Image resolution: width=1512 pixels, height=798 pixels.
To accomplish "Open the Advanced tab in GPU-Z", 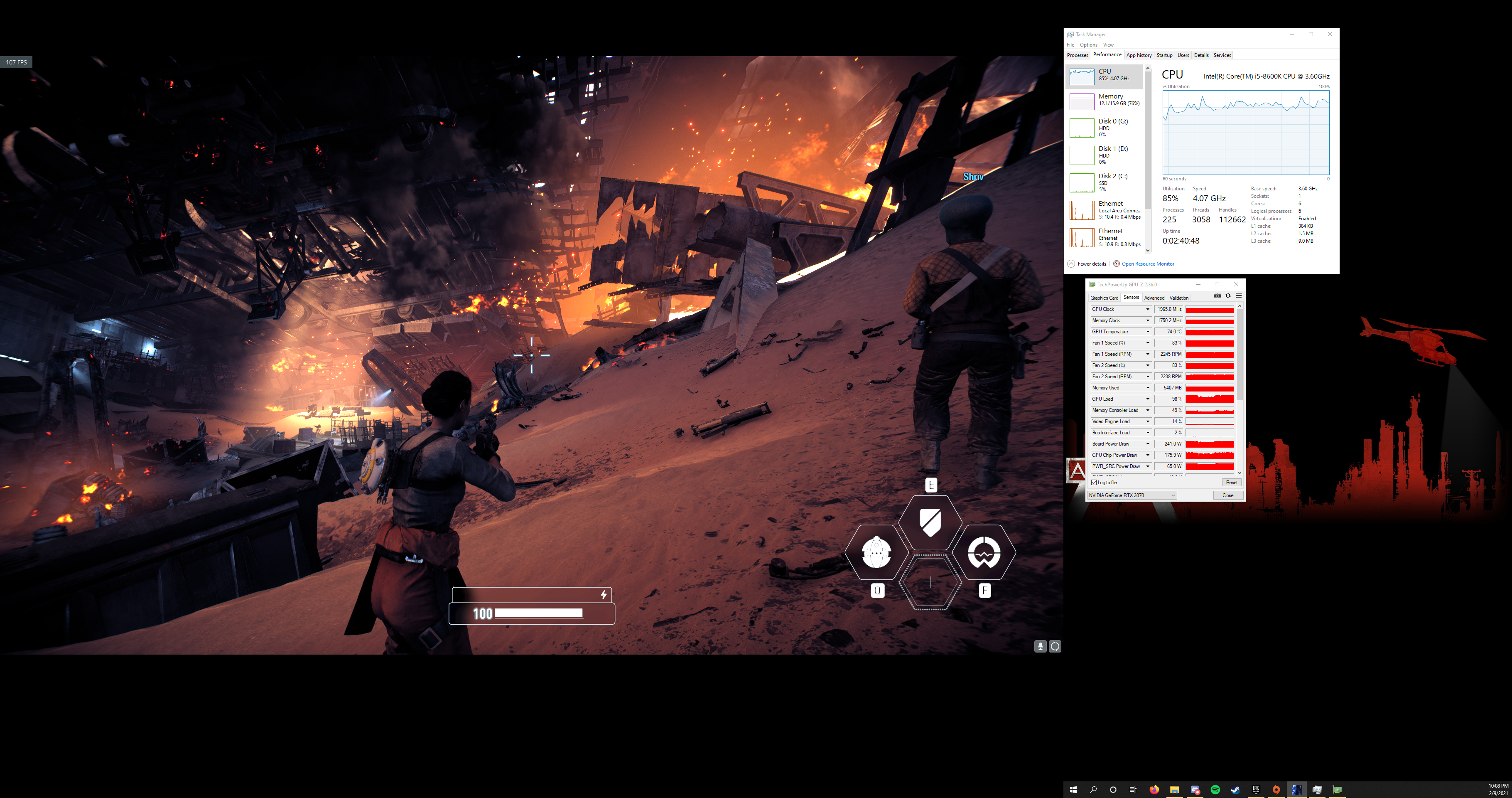I will click(x=1154, y=298).
